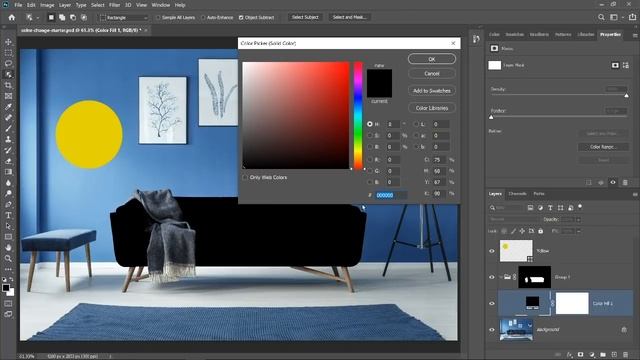Select the Zoom tool in toolbar
This screenshot has width=640, height=360.
tap(8, 258)
